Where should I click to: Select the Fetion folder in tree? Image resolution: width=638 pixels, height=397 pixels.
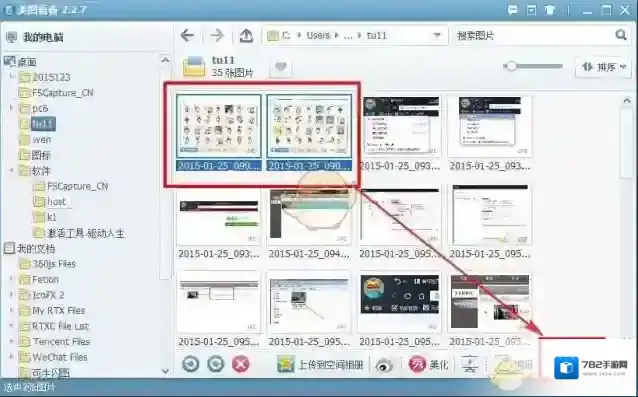tap(45, 279)
